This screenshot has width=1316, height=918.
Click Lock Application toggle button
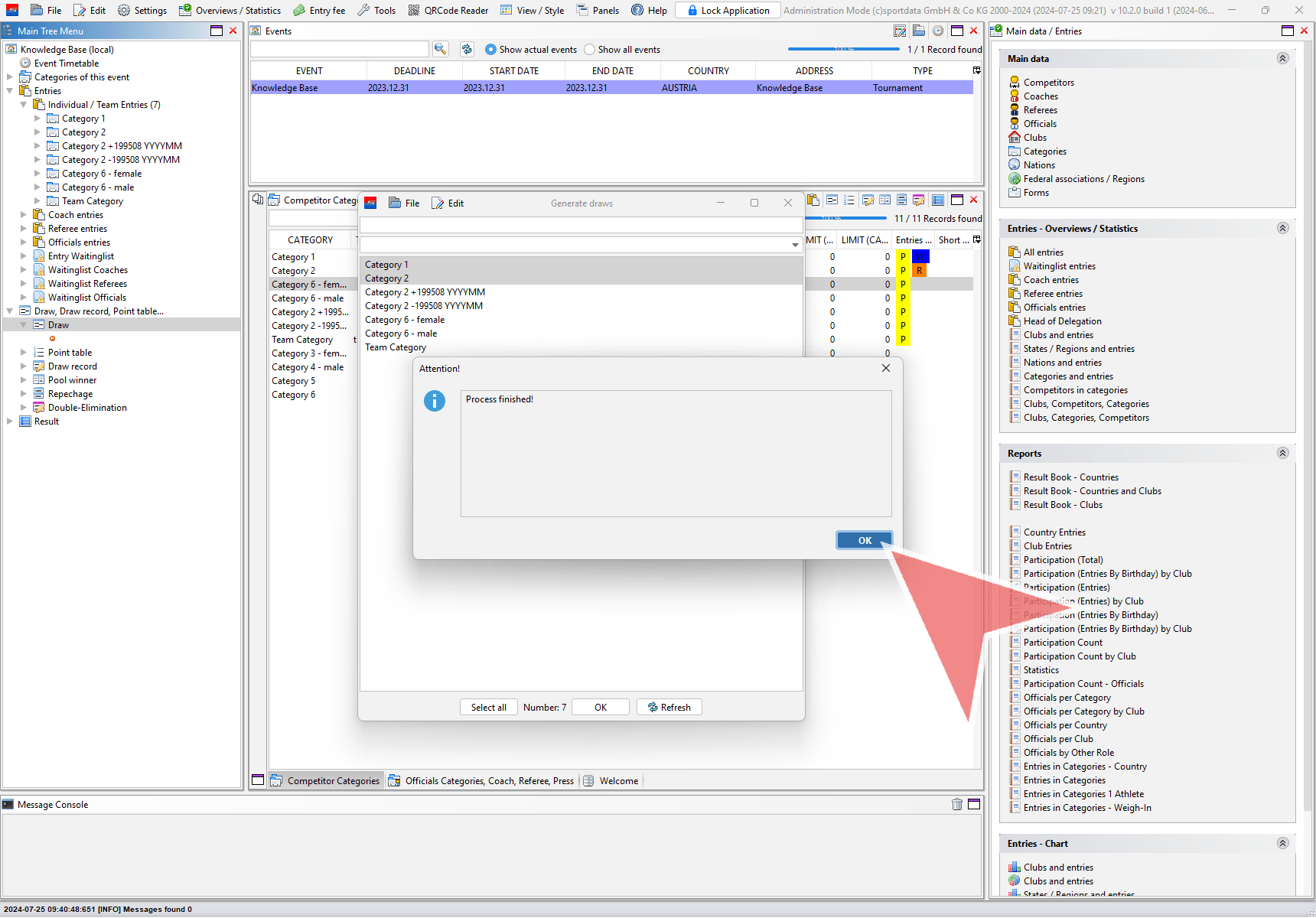728,10
